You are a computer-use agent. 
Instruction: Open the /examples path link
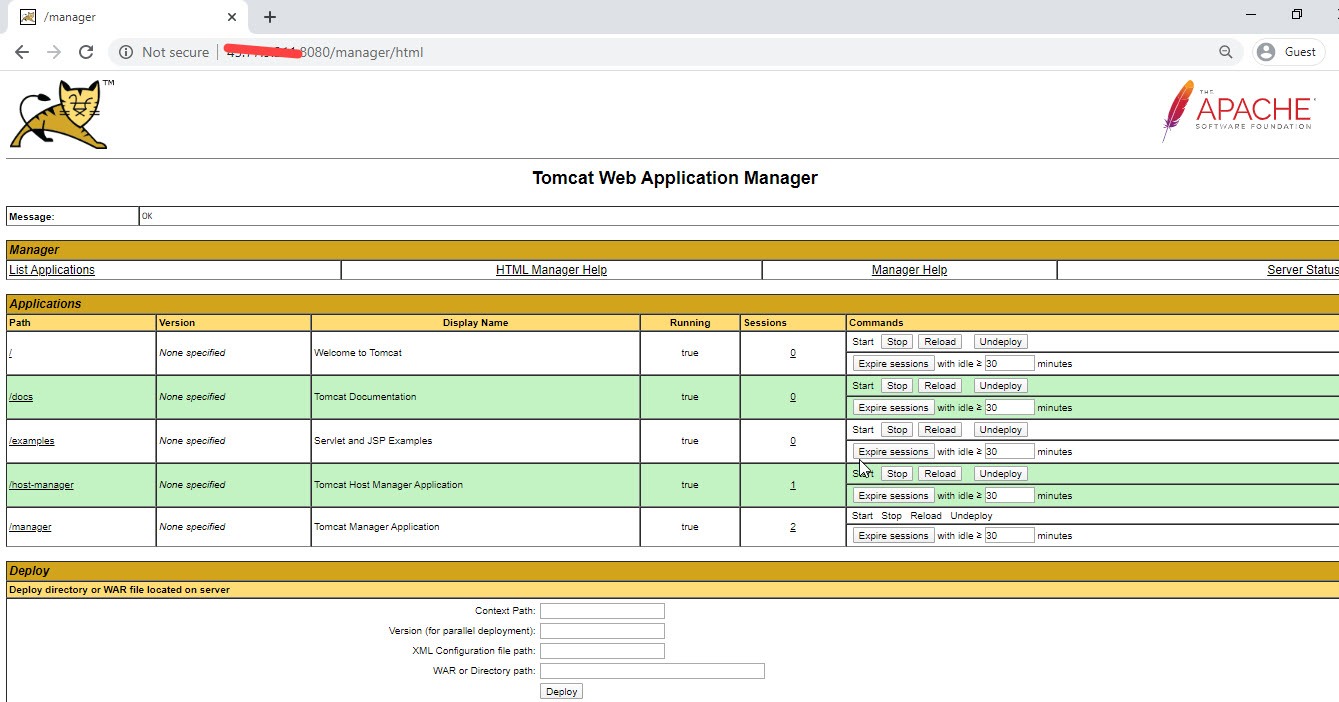(32, 441)
